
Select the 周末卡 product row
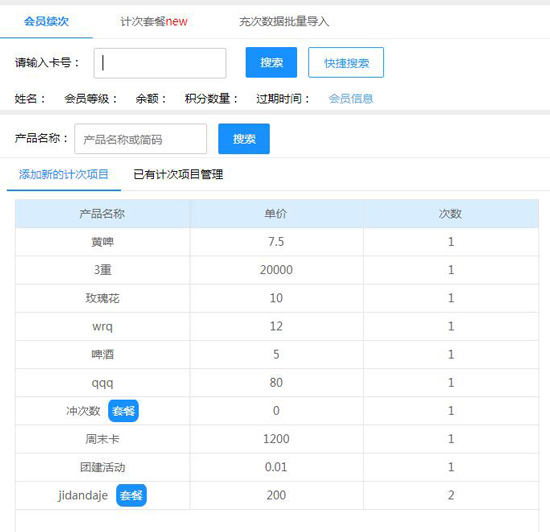point(277,439)
